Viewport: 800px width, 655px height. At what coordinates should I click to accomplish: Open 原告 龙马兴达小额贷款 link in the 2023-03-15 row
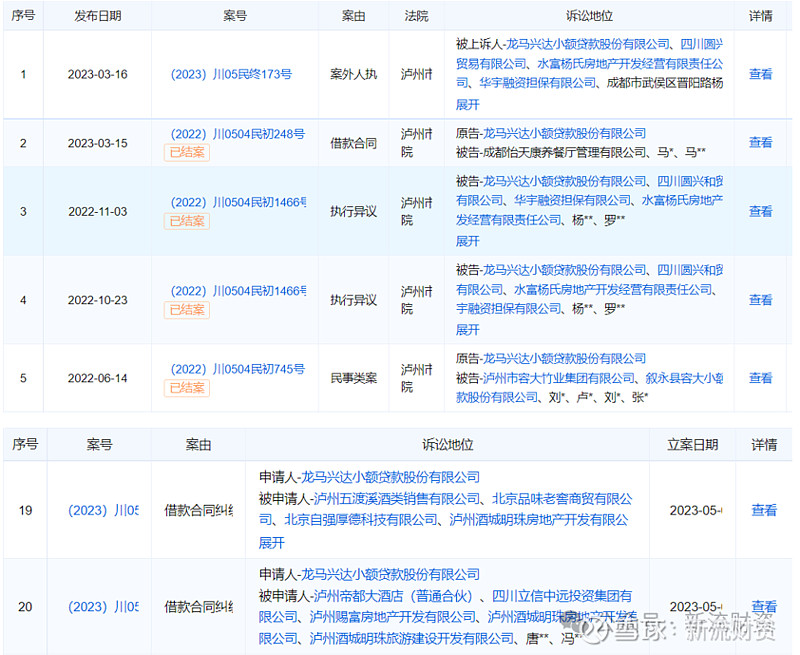tap(564, 134)
